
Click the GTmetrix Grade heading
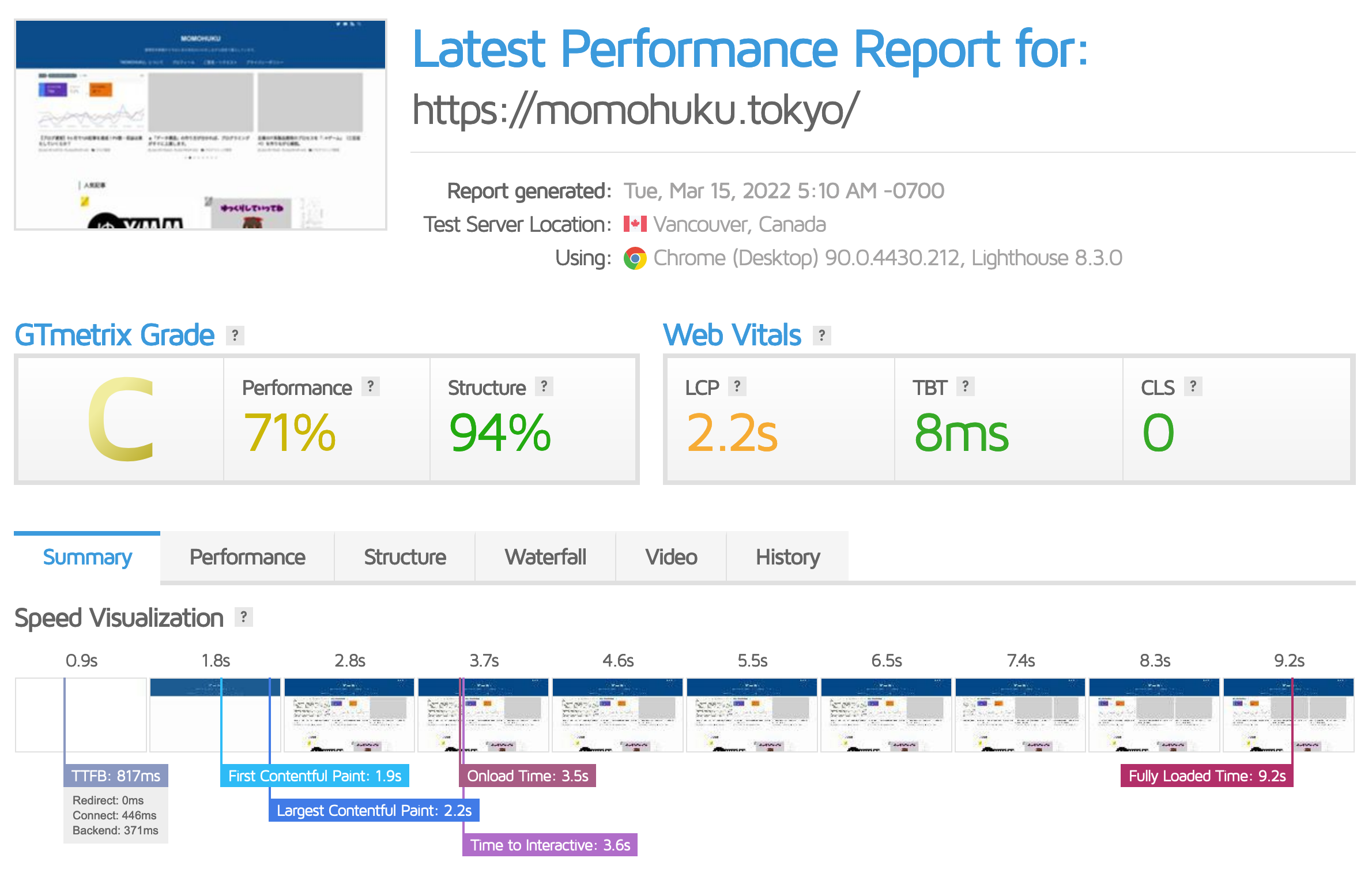[114, 335]
